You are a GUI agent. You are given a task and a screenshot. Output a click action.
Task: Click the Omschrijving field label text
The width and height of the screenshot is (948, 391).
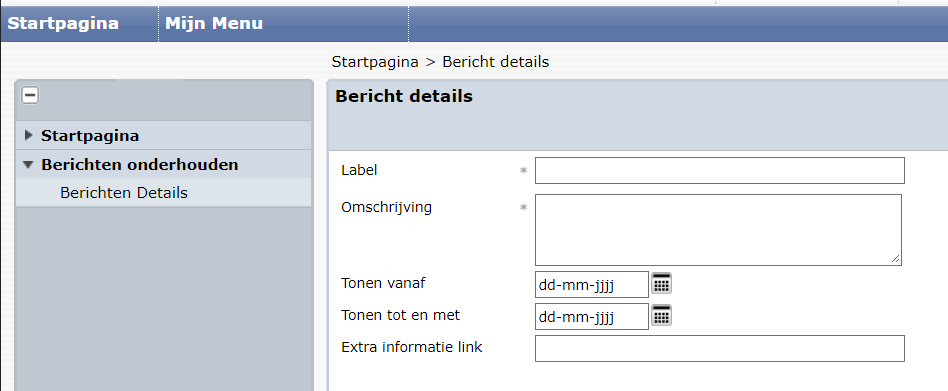[x=387, y=207]
